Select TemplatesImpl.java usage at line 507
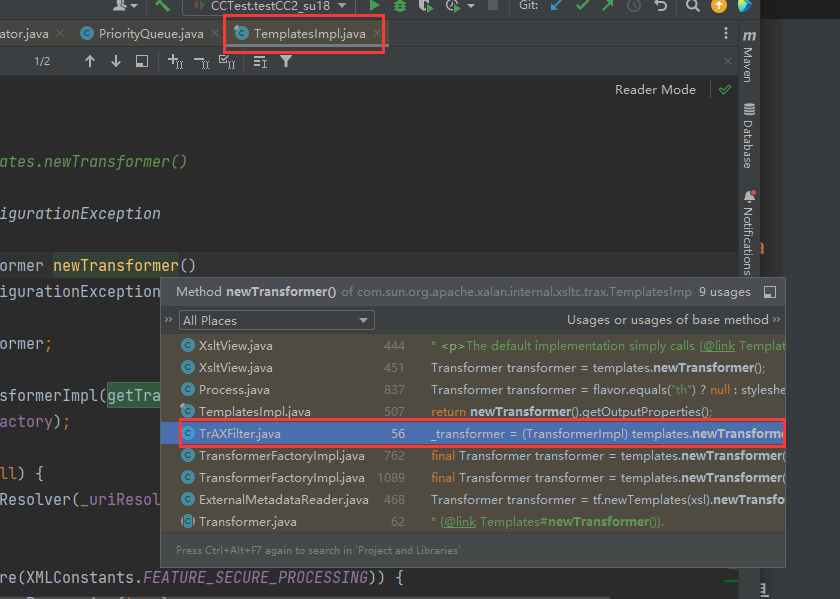This screenshot has height=599, width=840. click(x=473, y=411)
